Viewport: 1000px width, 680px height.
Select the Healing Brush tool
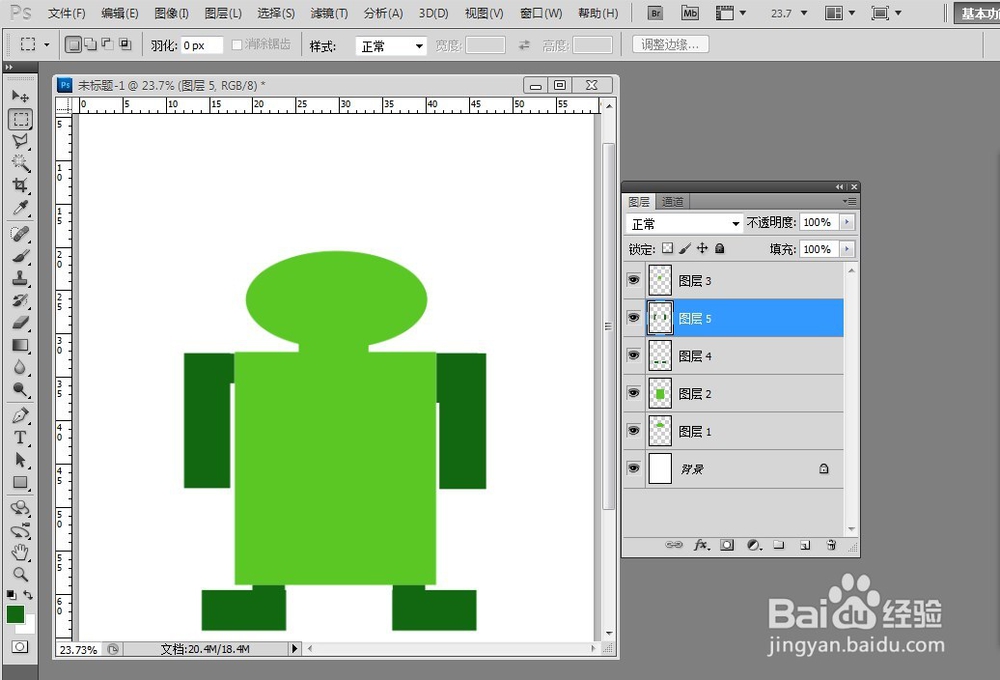[20, 234]
